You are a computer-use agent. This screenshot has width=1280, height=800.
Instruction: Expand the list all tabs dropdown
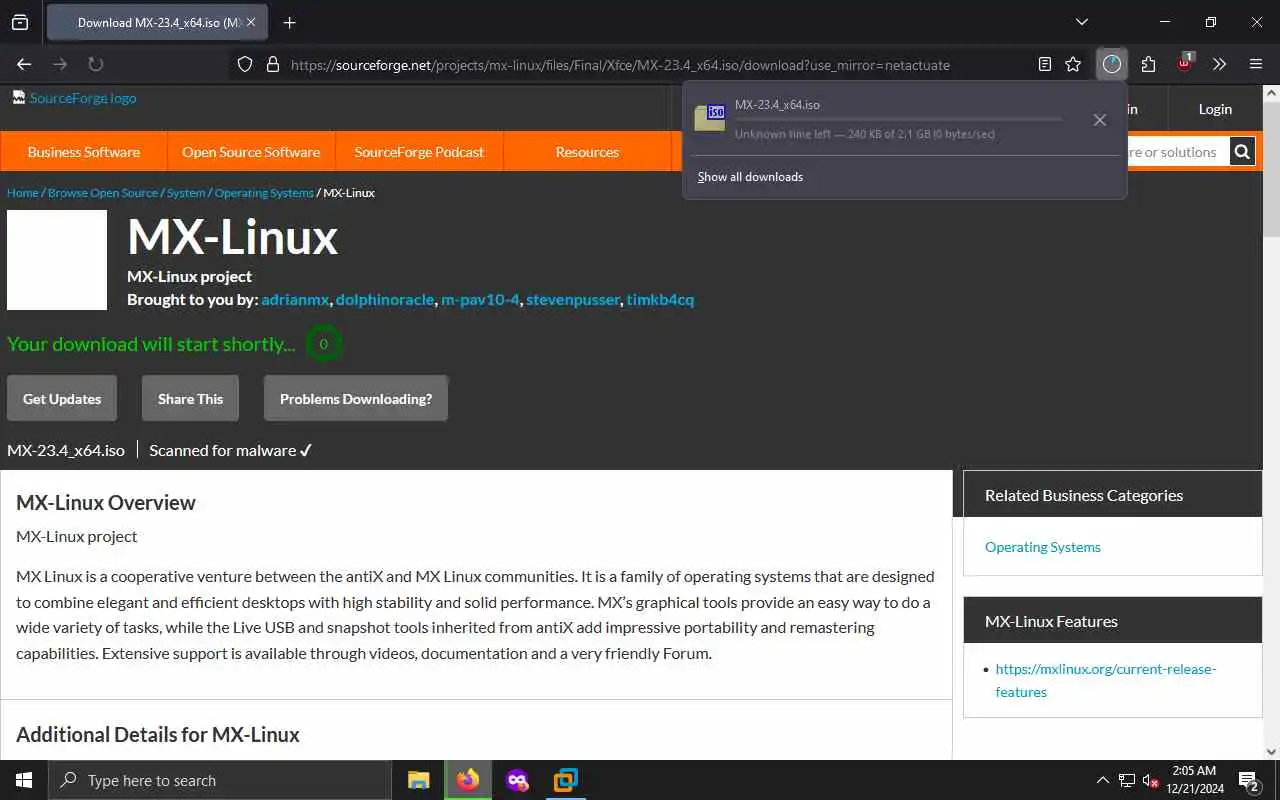coord(1082,22)
